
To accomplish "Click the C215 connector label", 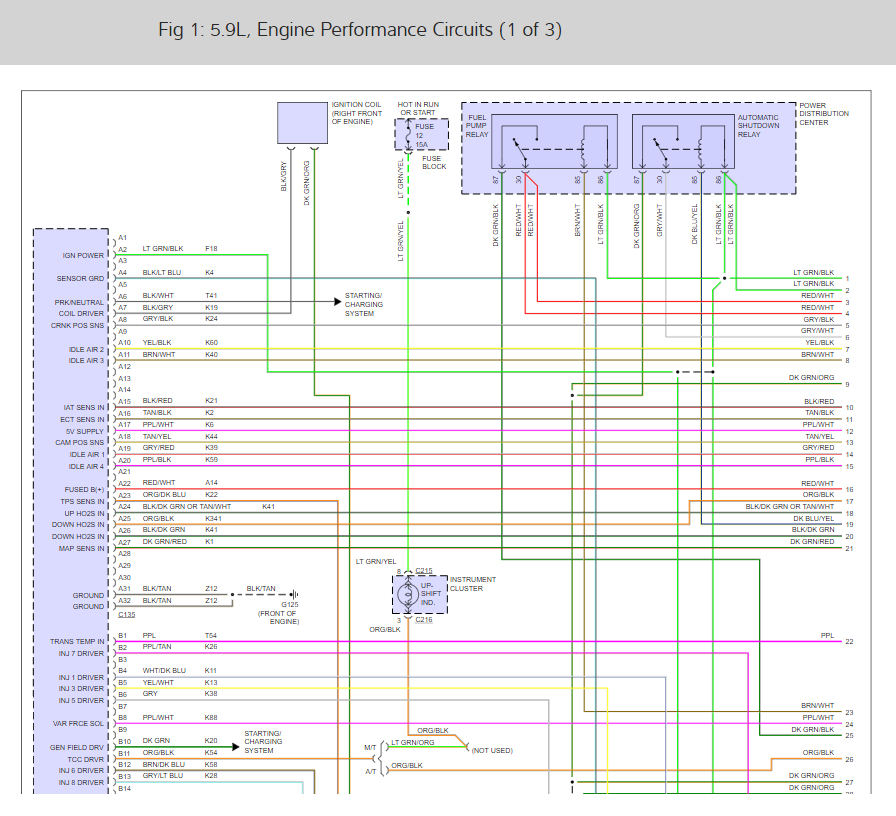I will (x=424, y=571).
